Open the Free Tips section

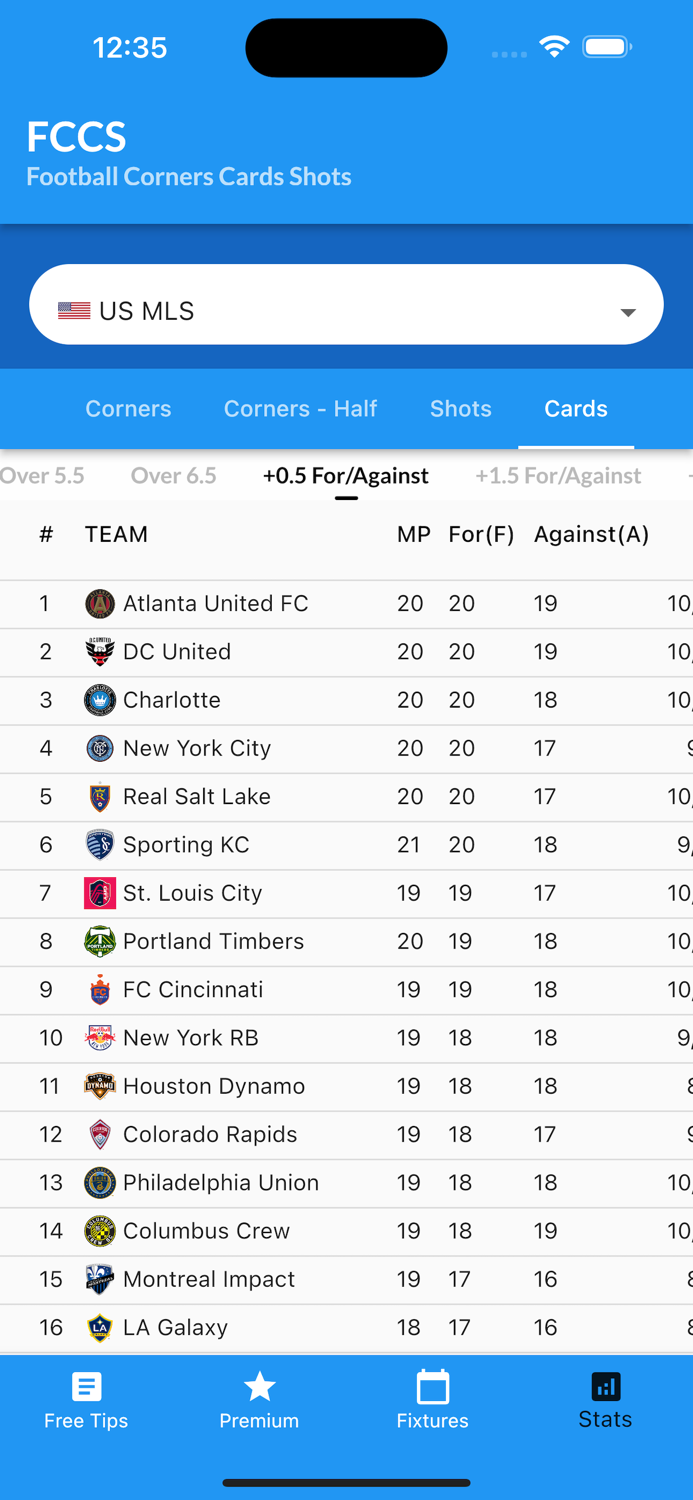[86, 1400]
